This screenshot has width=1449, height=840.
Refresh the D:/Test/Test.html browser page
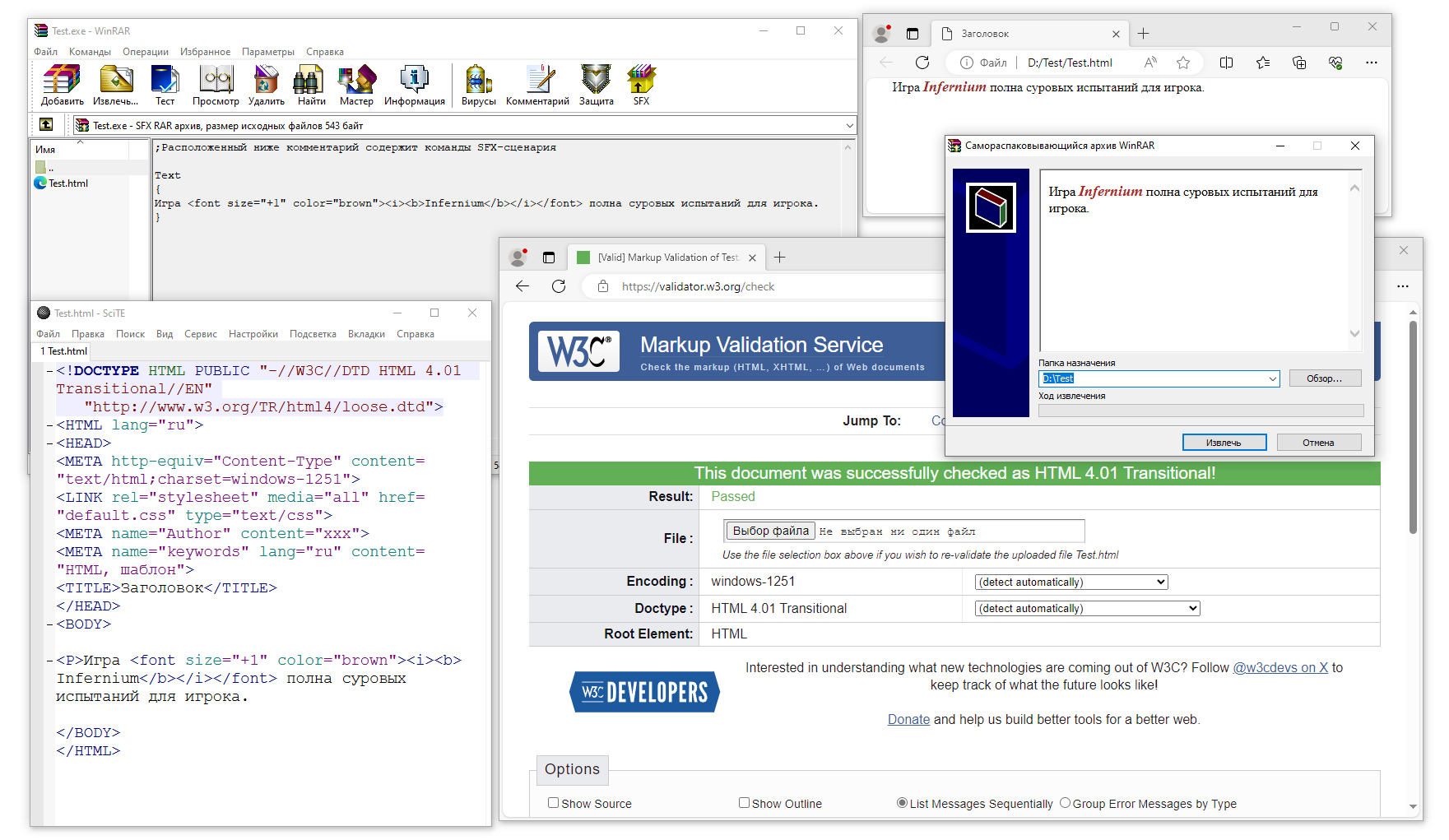click(922, 63)
